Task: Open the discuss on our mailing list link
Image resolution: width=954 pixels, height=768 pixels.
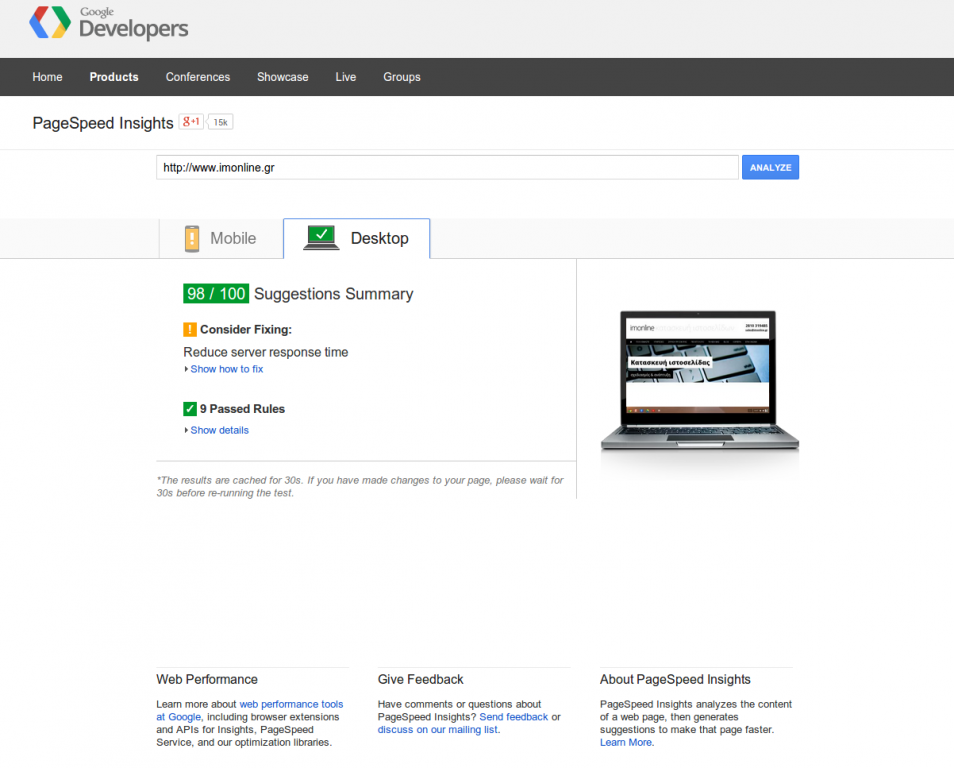Action: pyautogui.click(x=437, y=730)
